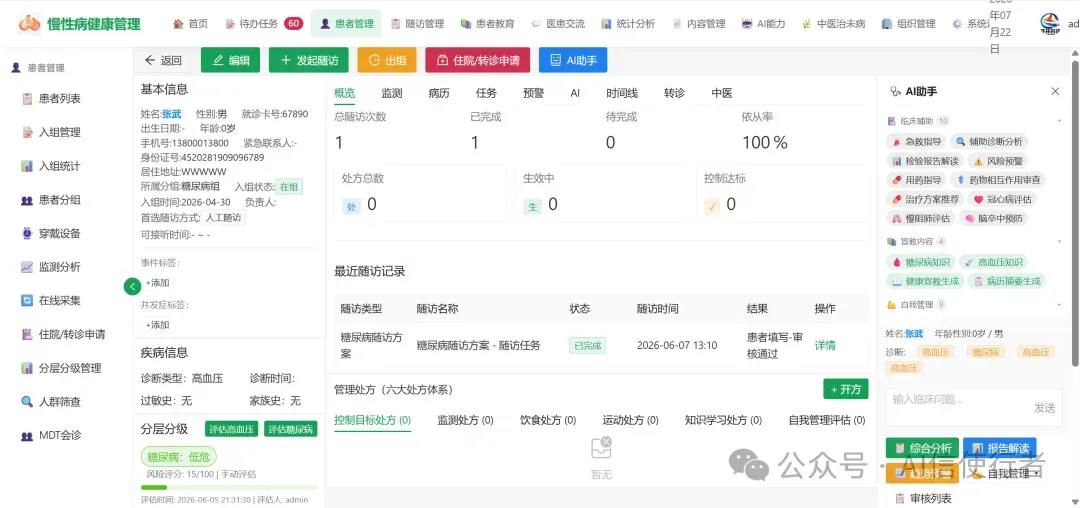Open 详情 link for 糖尿病随访方案

coord(825,345)
